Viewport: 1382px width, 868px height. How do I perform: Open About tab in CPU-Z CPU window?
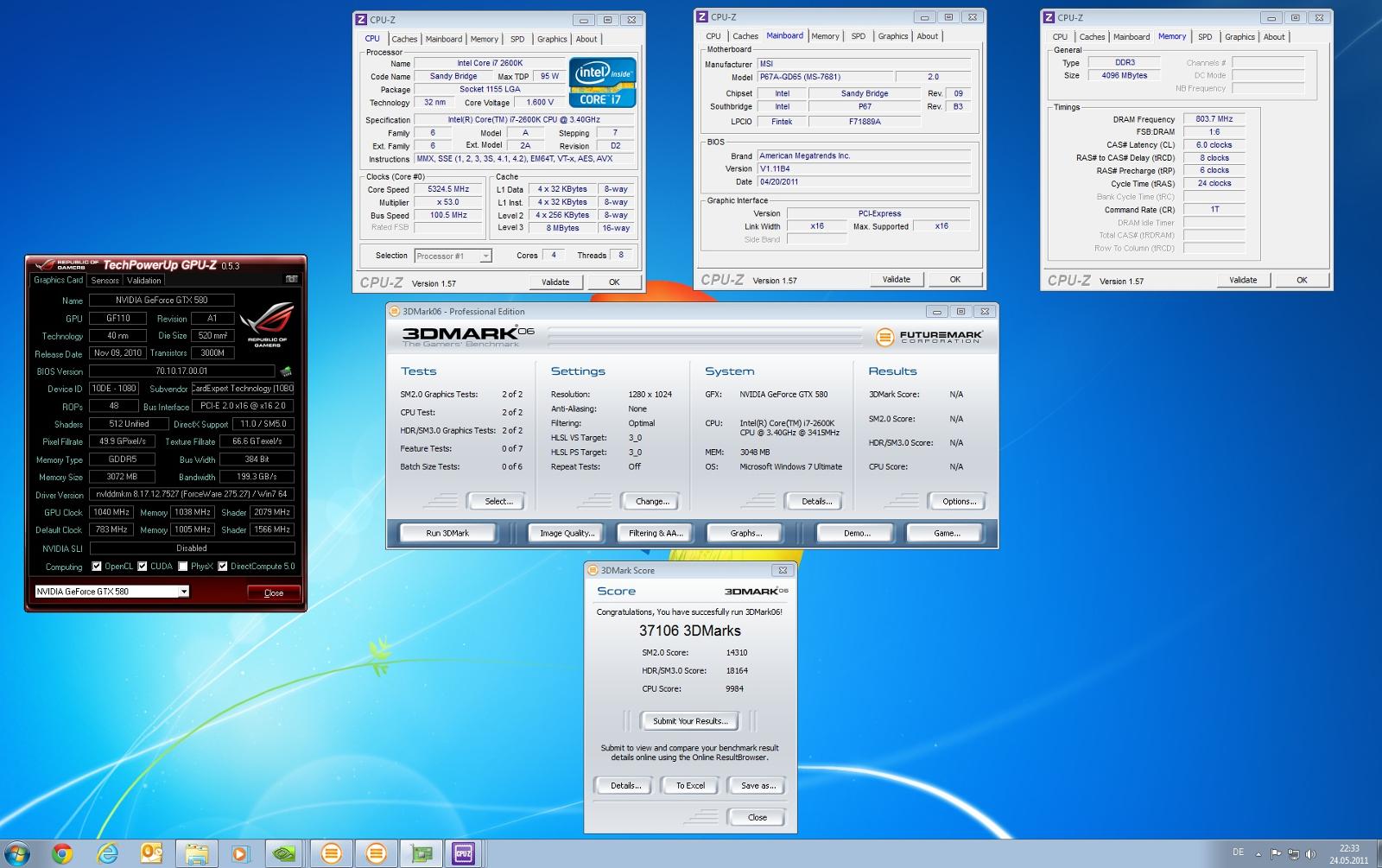click(586, 39)
